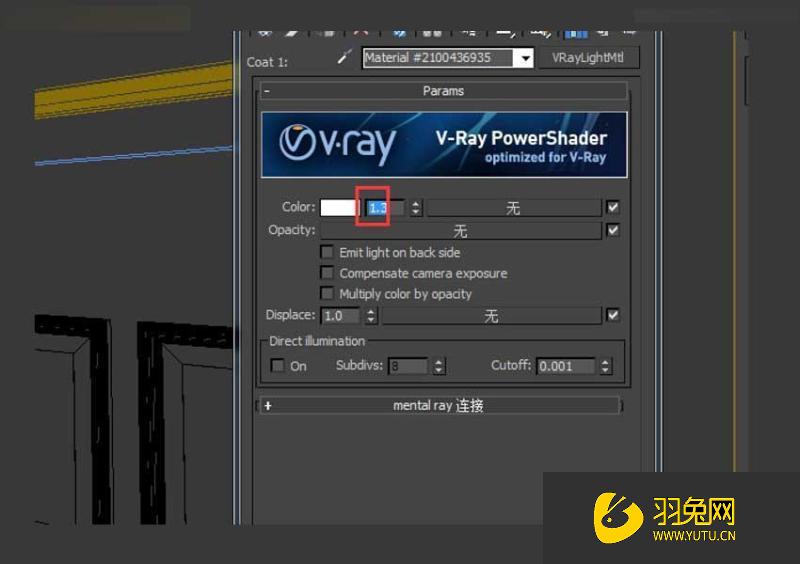Screen dimensions: 800x564
Task: Toggle the Opacity map checkbox
Action: click(x=613, y=230)
